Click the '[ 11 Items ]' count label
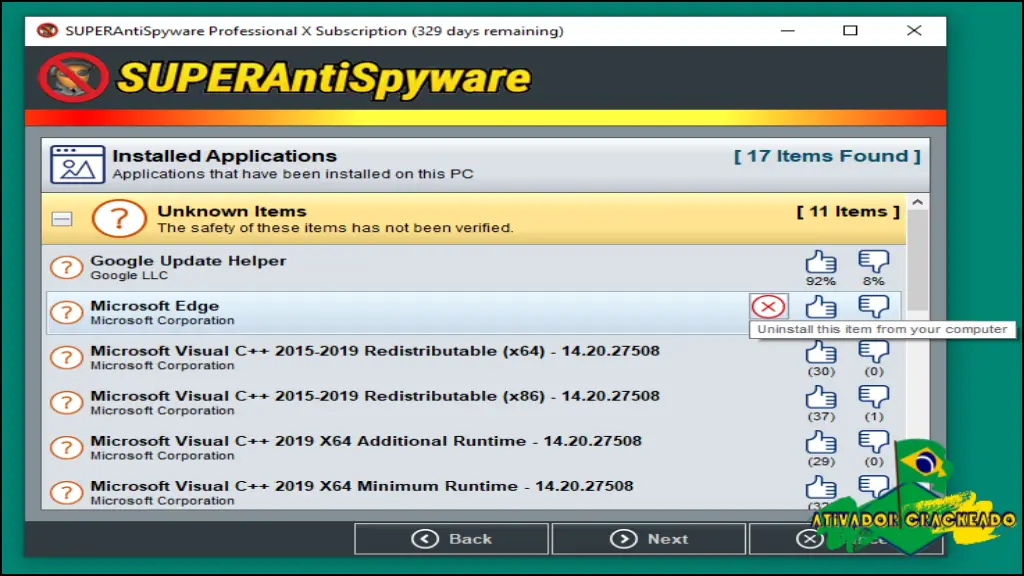The height and width of the screenshot is (576, 1024). click(x=848, y=212)
